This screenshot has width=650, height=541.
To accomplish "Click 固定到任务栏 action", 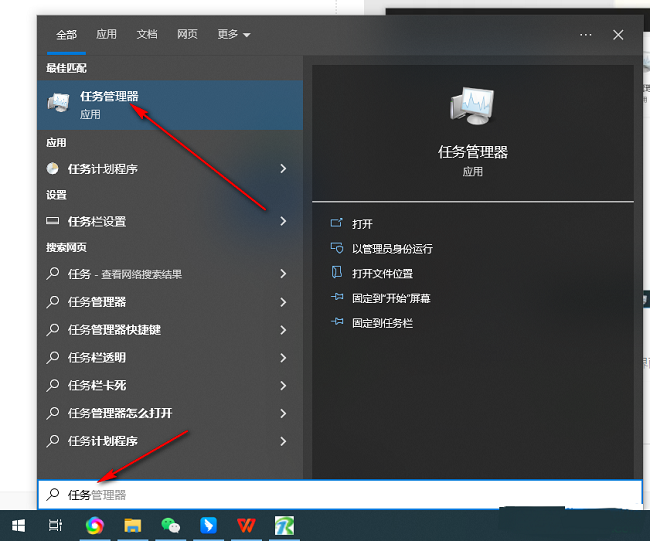I will 382,323.
